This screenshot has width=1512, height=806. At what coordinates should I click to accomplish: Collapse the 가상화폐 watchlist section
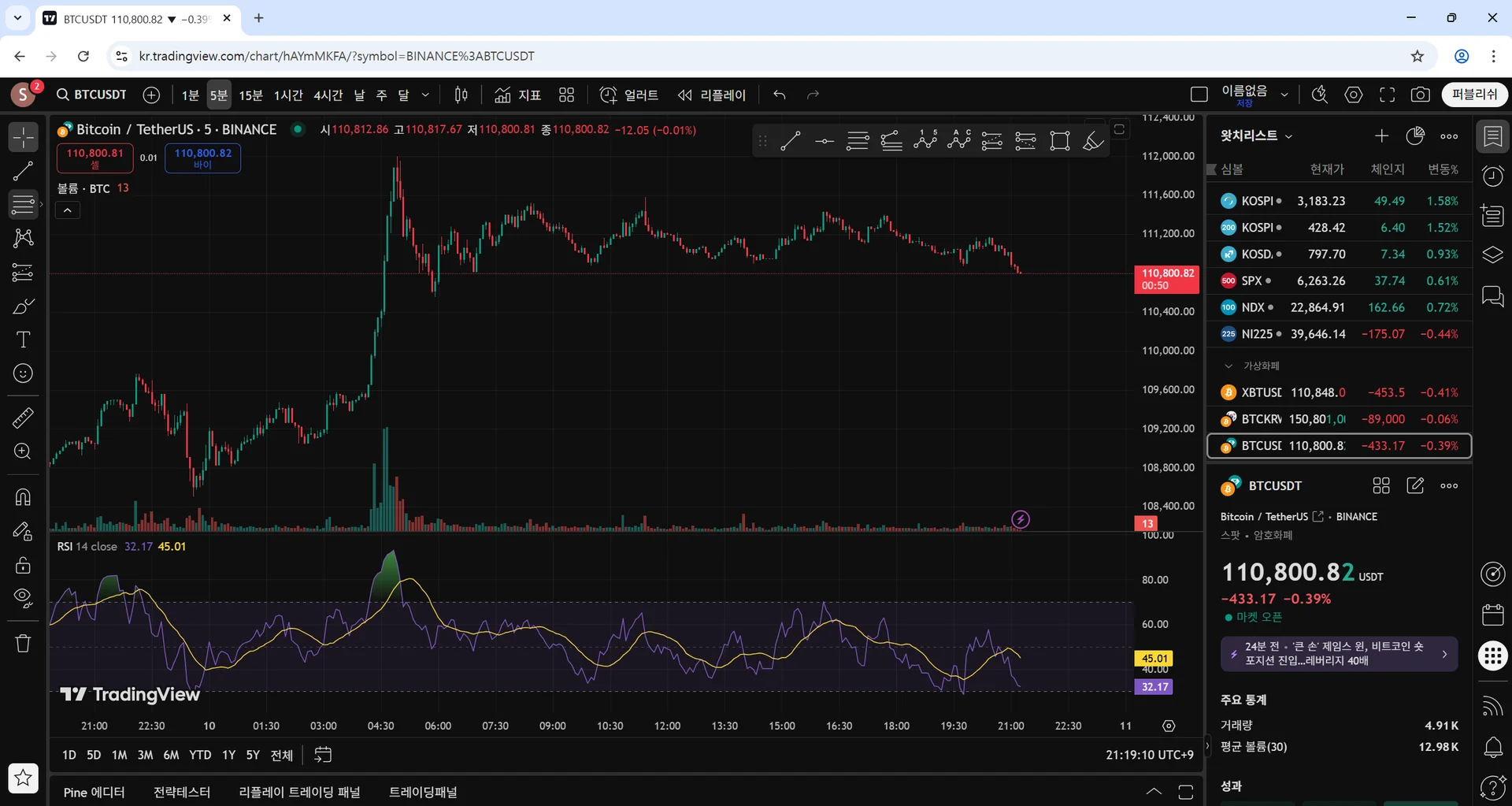click(1228, 366)
